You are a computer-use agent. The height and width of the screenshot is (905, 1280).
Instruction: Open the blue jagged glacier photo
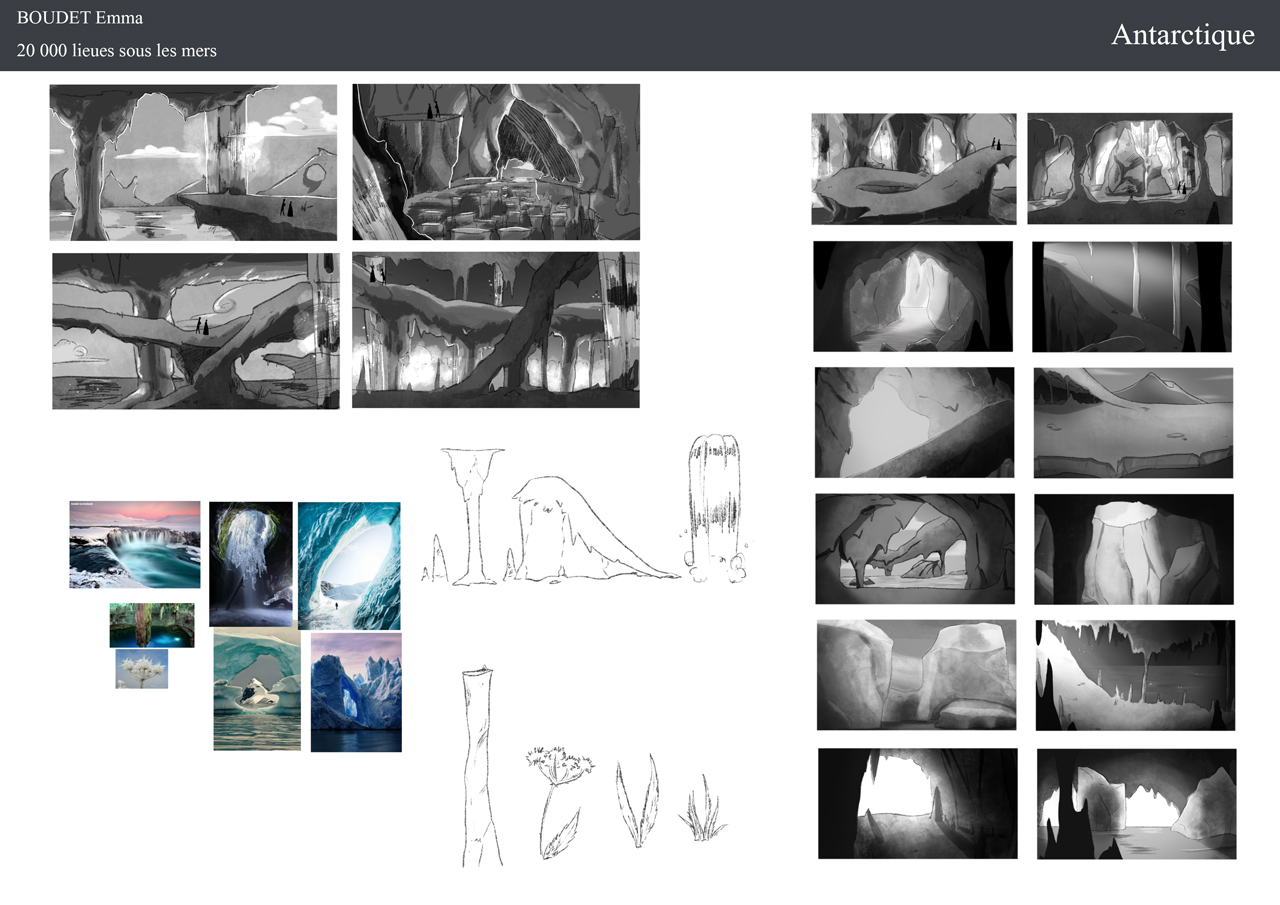356,692
